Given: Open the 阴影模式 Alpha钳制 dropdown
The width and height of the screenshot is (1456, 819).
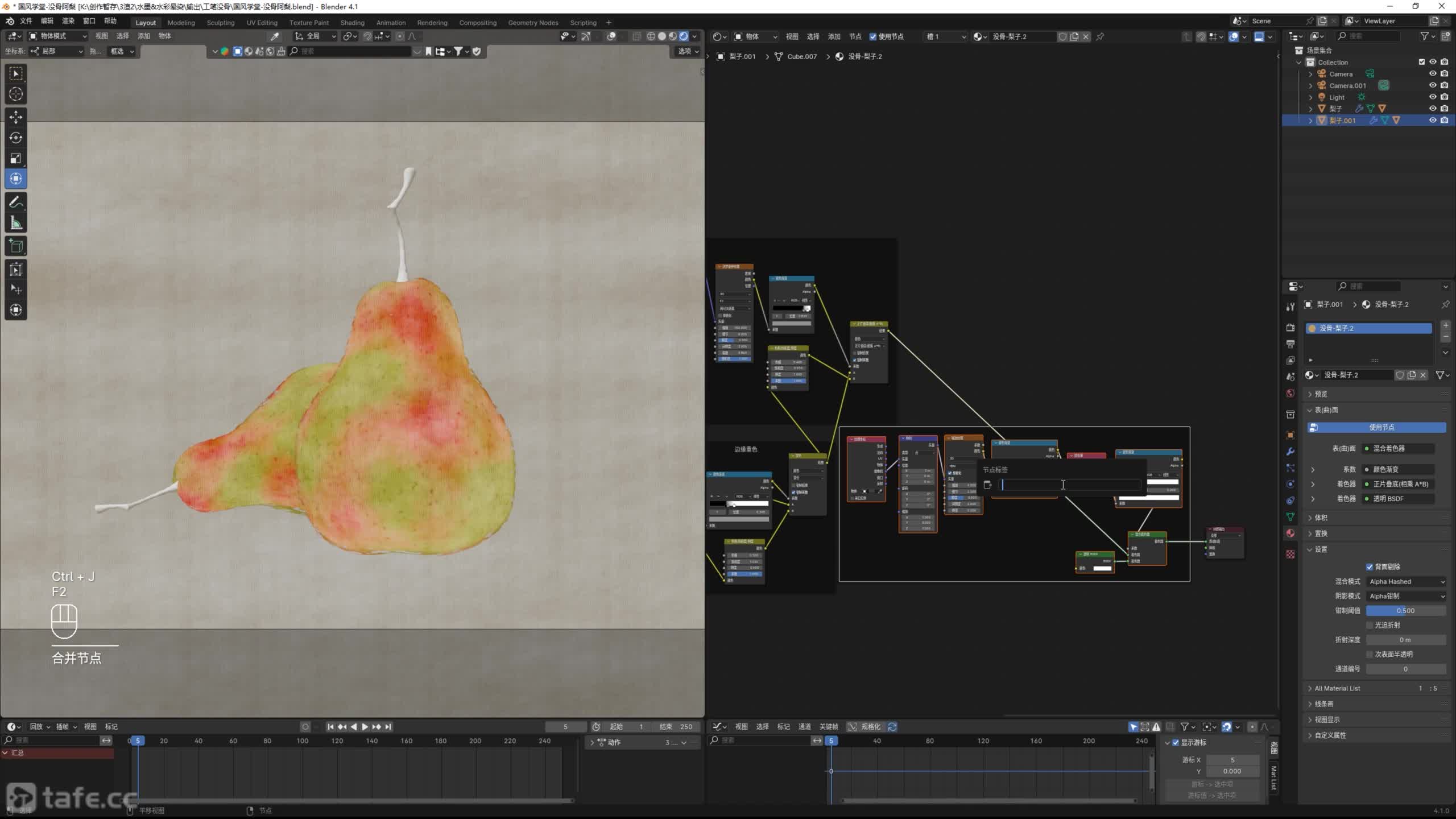Looking at the screenshot, I should [x=1406, y=596].
